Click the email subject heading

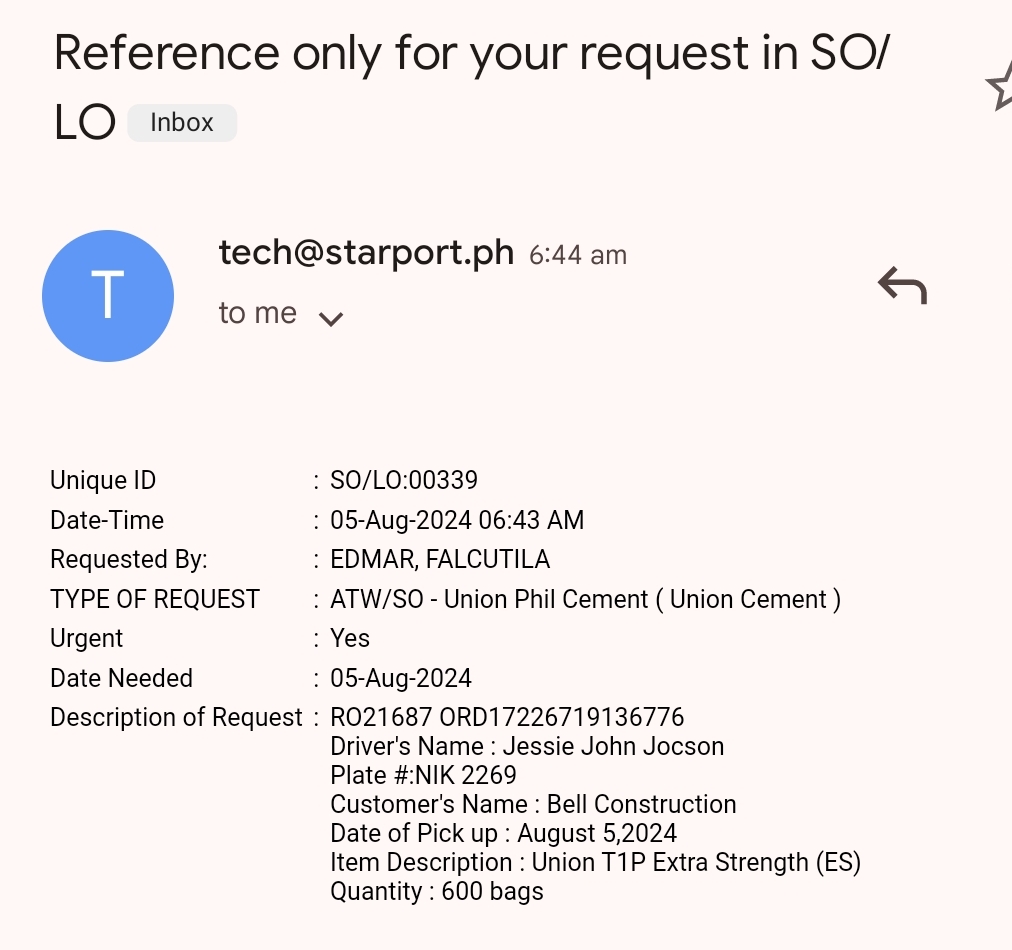(x=470, y=53)
